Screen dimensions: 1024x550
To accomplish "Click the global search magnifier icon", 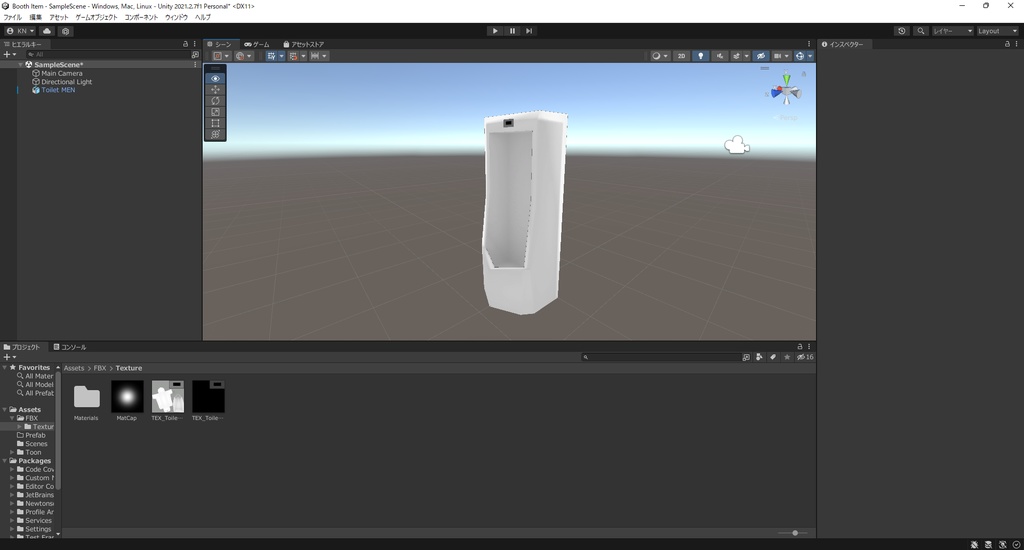I will click(x=921, y=31).
